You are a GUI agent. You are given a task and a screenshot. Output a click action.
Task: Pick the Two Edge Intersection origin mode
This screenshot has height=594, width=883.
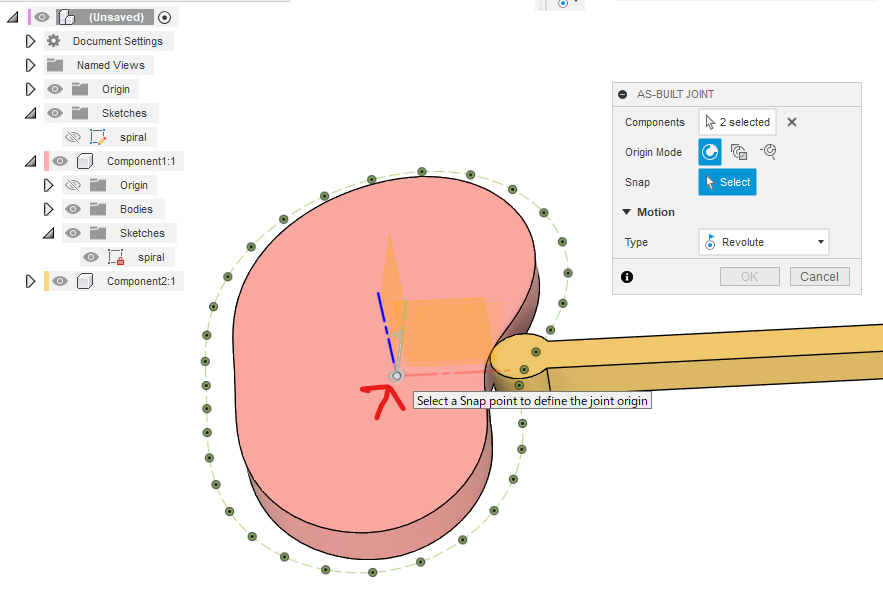tap(768, 152)
